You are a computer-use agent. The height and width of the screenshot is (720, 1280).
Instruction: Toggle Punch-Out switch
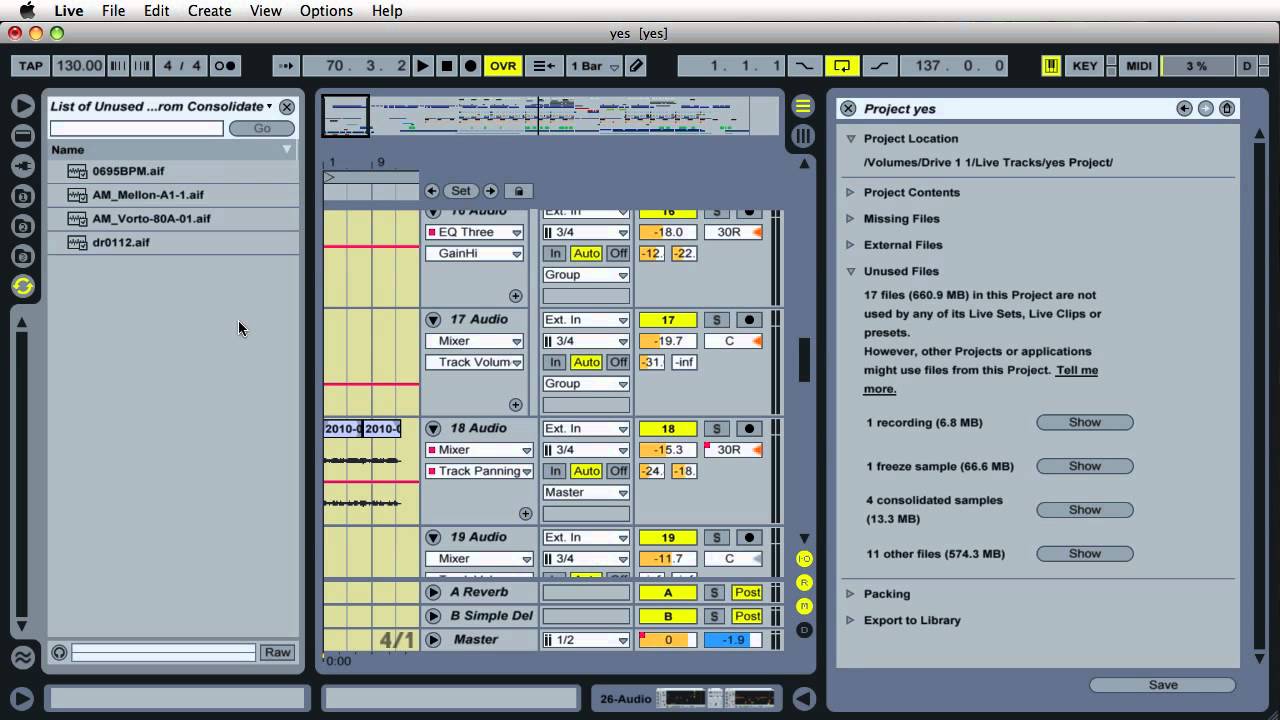(879, 66)
